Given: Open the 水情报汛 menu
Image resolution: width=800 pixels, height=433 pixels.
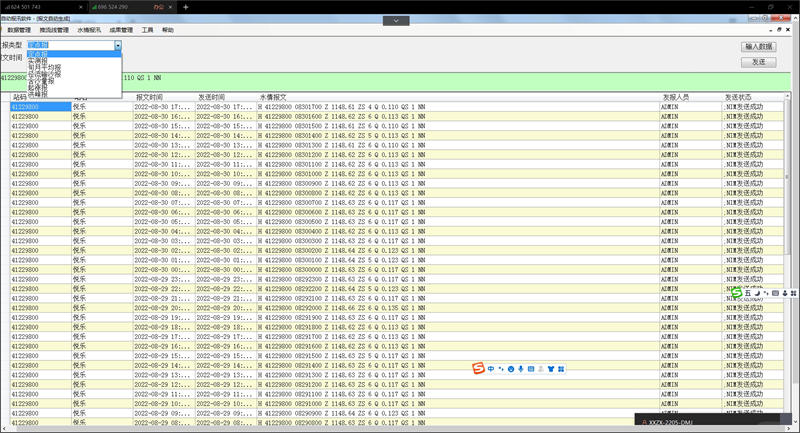Looking at the screenshot, I should click(x=89, y=30).
